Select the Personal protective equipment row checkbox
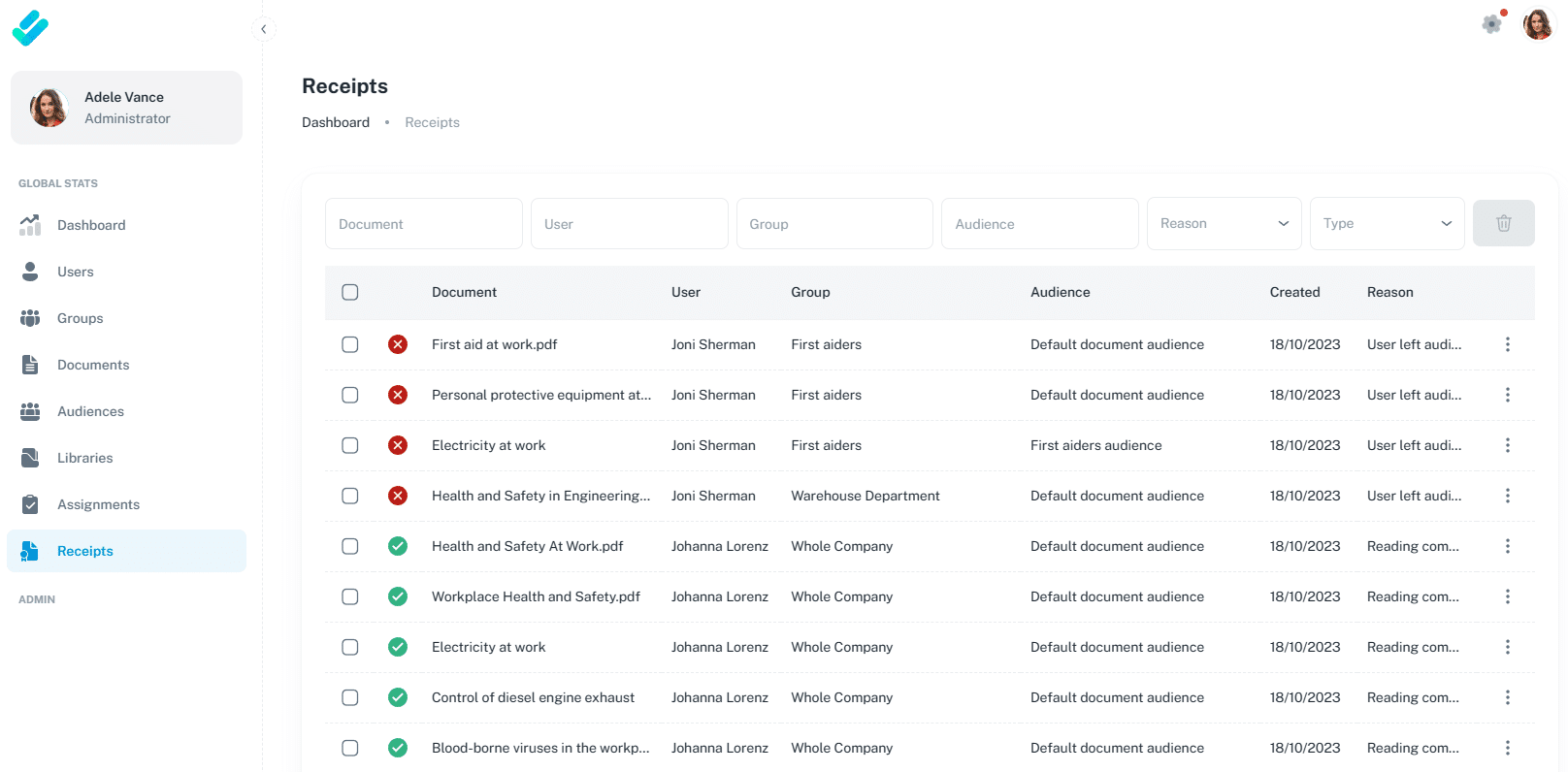The width and height of the screenshot is (1568, 772). coord(350,395)
